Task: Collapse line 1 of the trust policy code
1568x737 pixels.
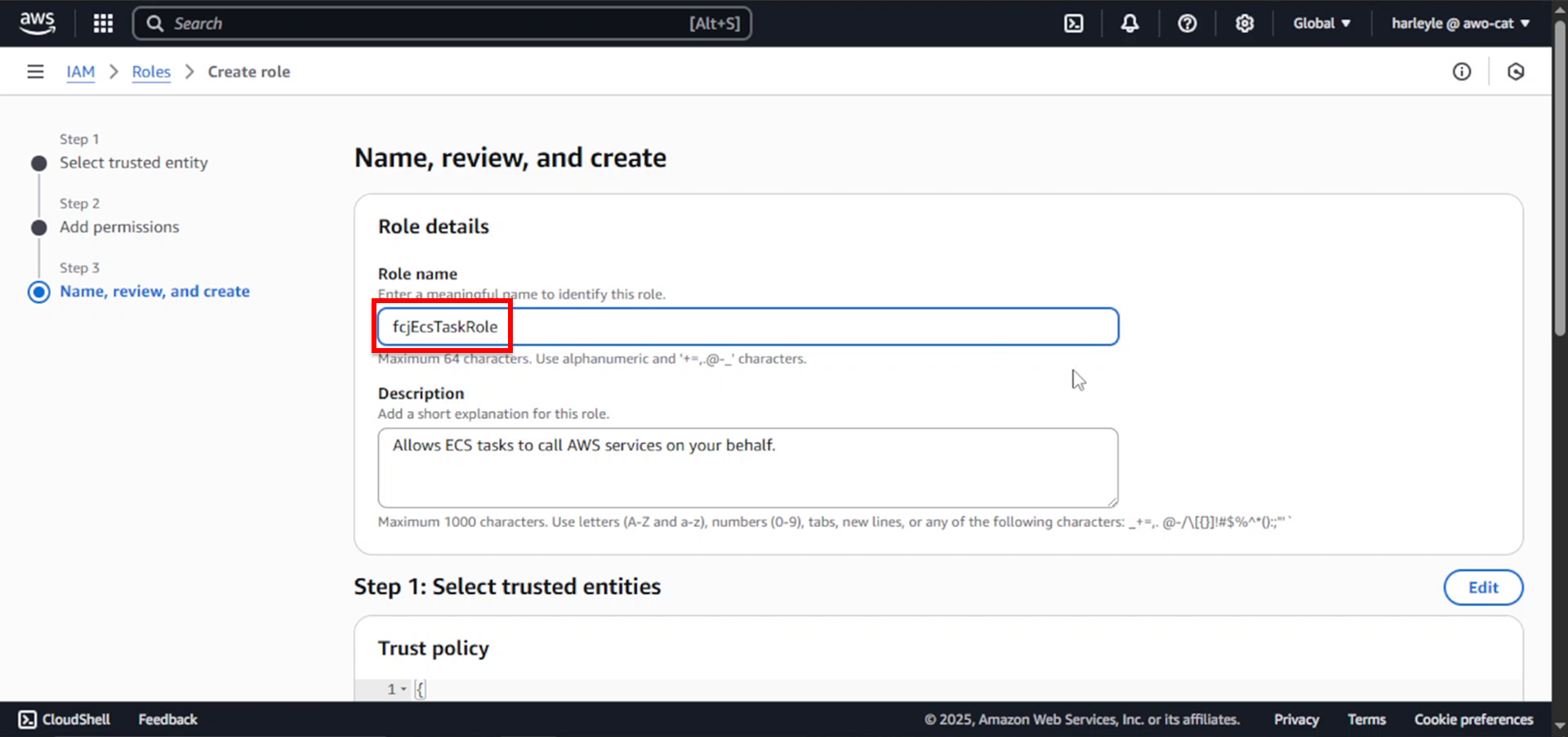Action: point(403,689)
